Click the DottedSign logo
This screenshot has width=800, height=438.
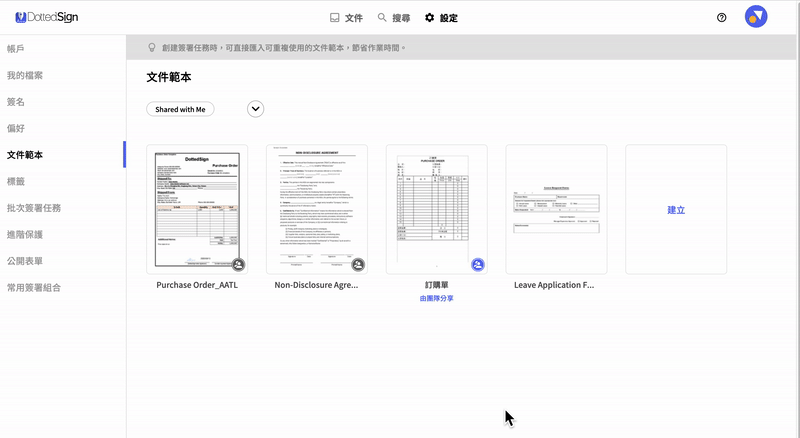(x=46, y=17)
